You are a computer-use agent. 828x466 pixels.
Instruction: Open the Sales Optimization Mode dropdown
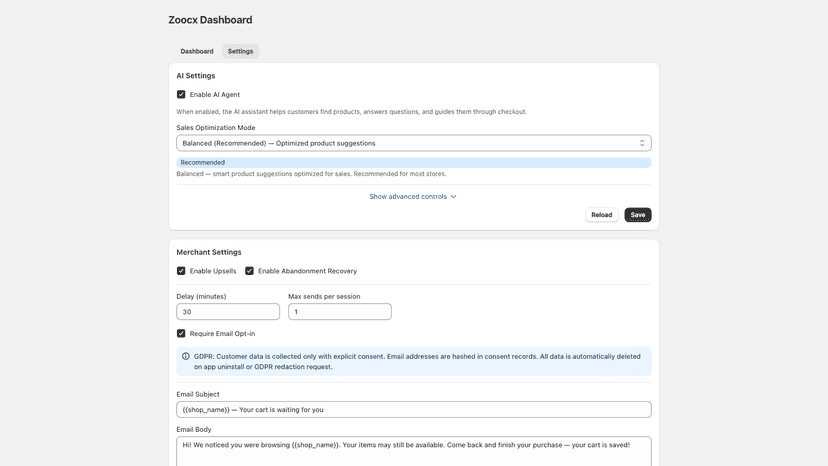413,143
